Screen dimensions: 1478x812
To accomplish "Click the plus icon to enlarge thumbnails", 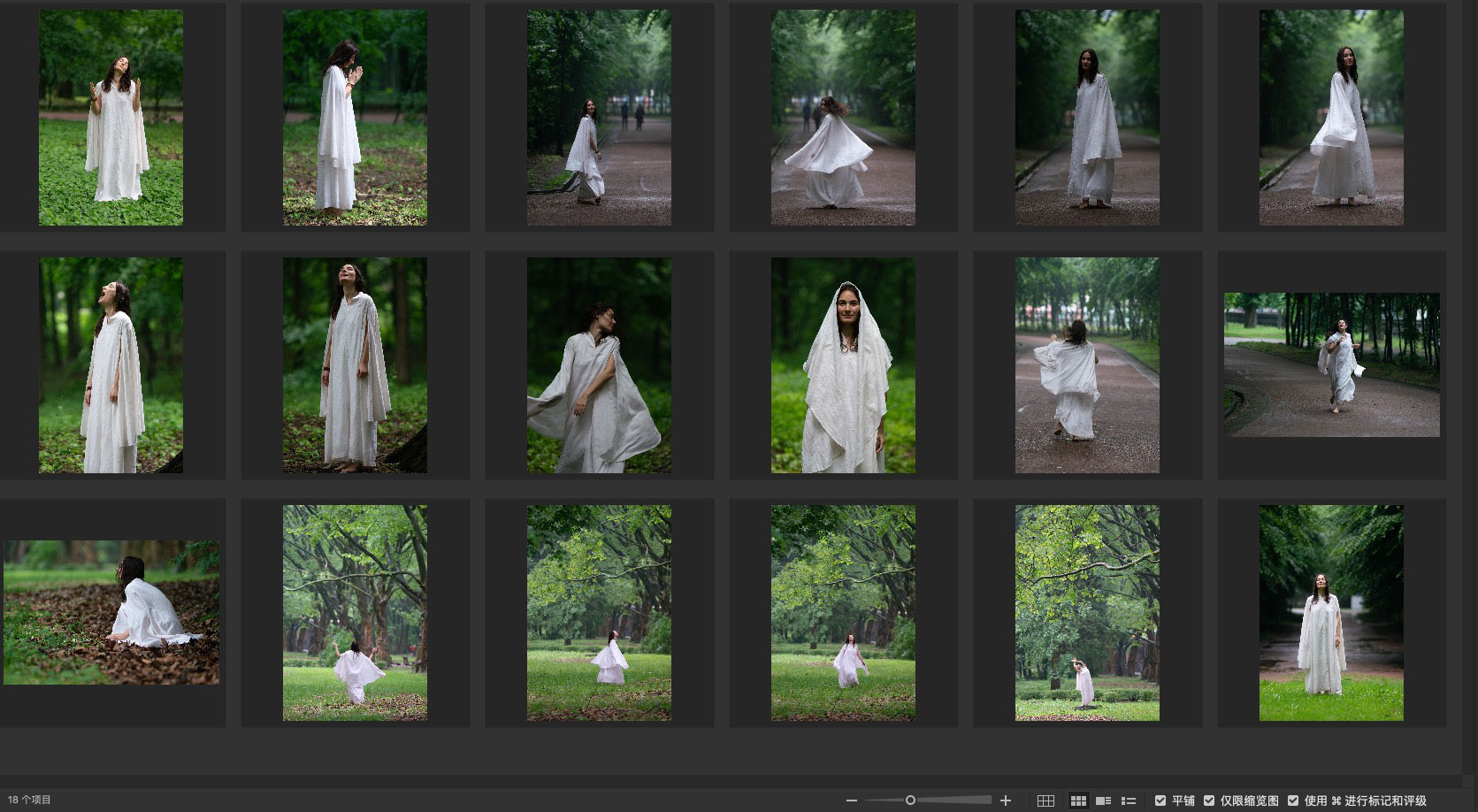I will click(x=1005, y=801).
